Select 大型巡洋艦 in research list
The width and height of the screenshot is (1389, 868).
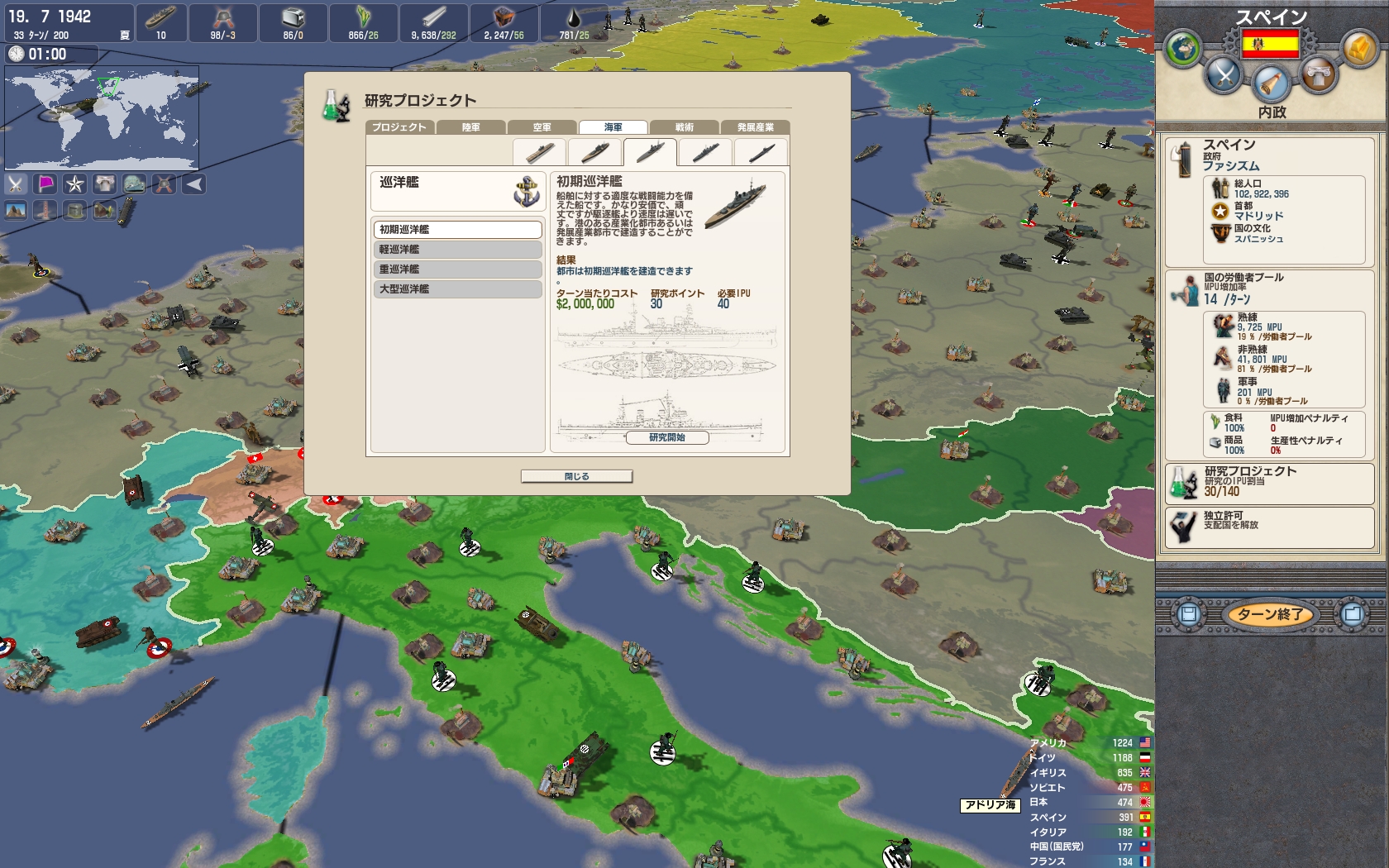457,289
